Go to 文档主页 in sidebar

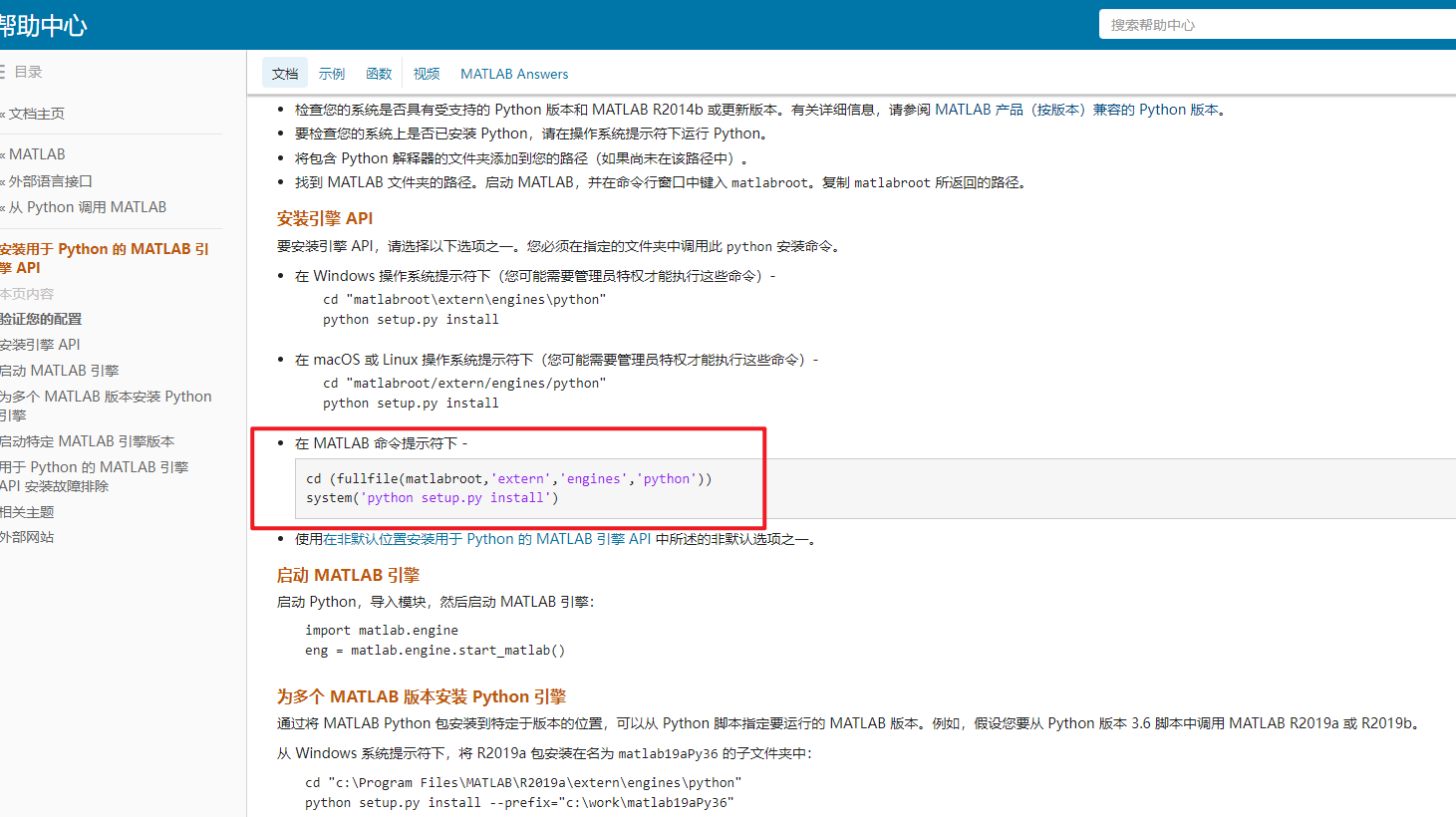tap(36, 114)
